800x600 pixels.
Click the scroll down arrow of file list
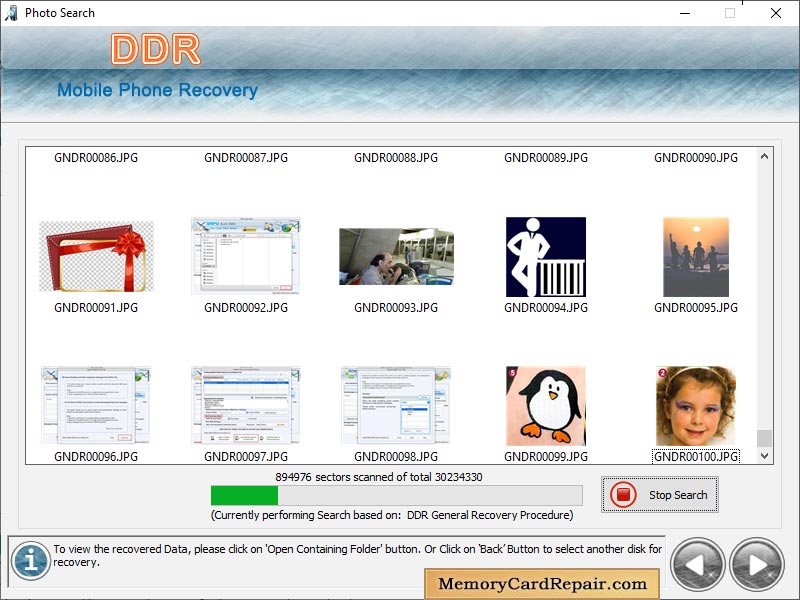click(x=764, y=456)
